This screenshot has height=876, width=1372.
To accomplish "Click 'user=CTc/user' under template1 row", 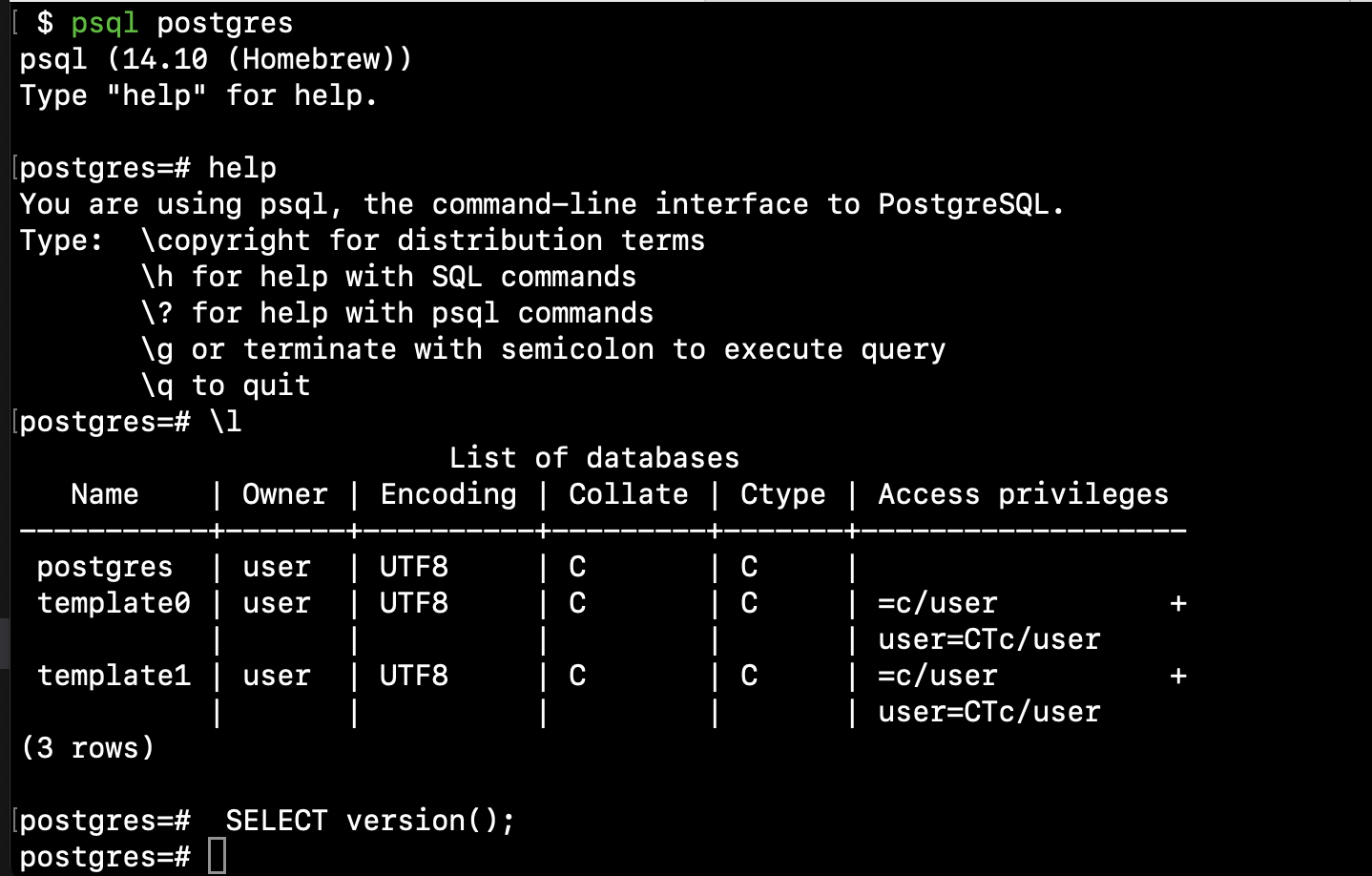I will click(989, 712).
